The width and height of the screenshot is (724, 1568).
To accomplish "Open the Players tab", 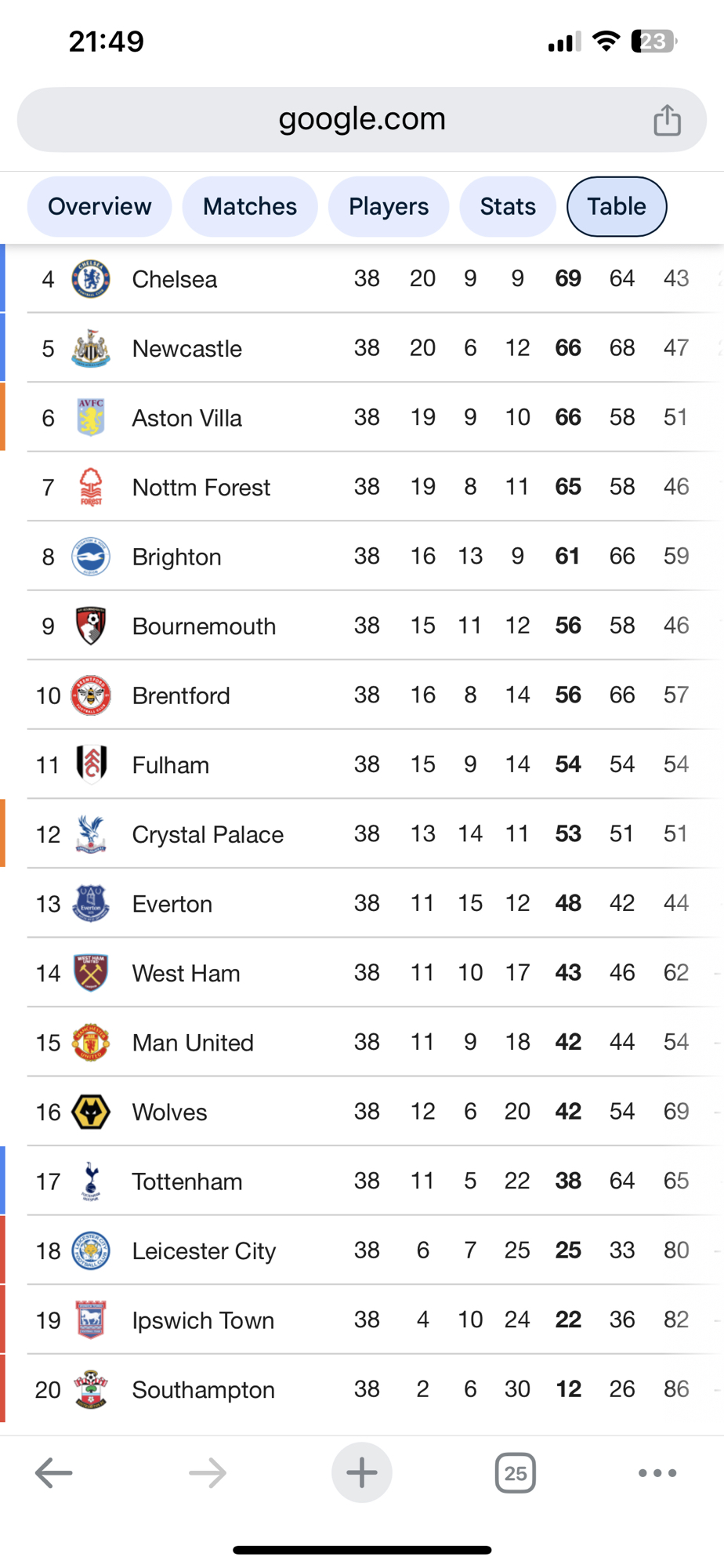I will (x=389, y=206).
